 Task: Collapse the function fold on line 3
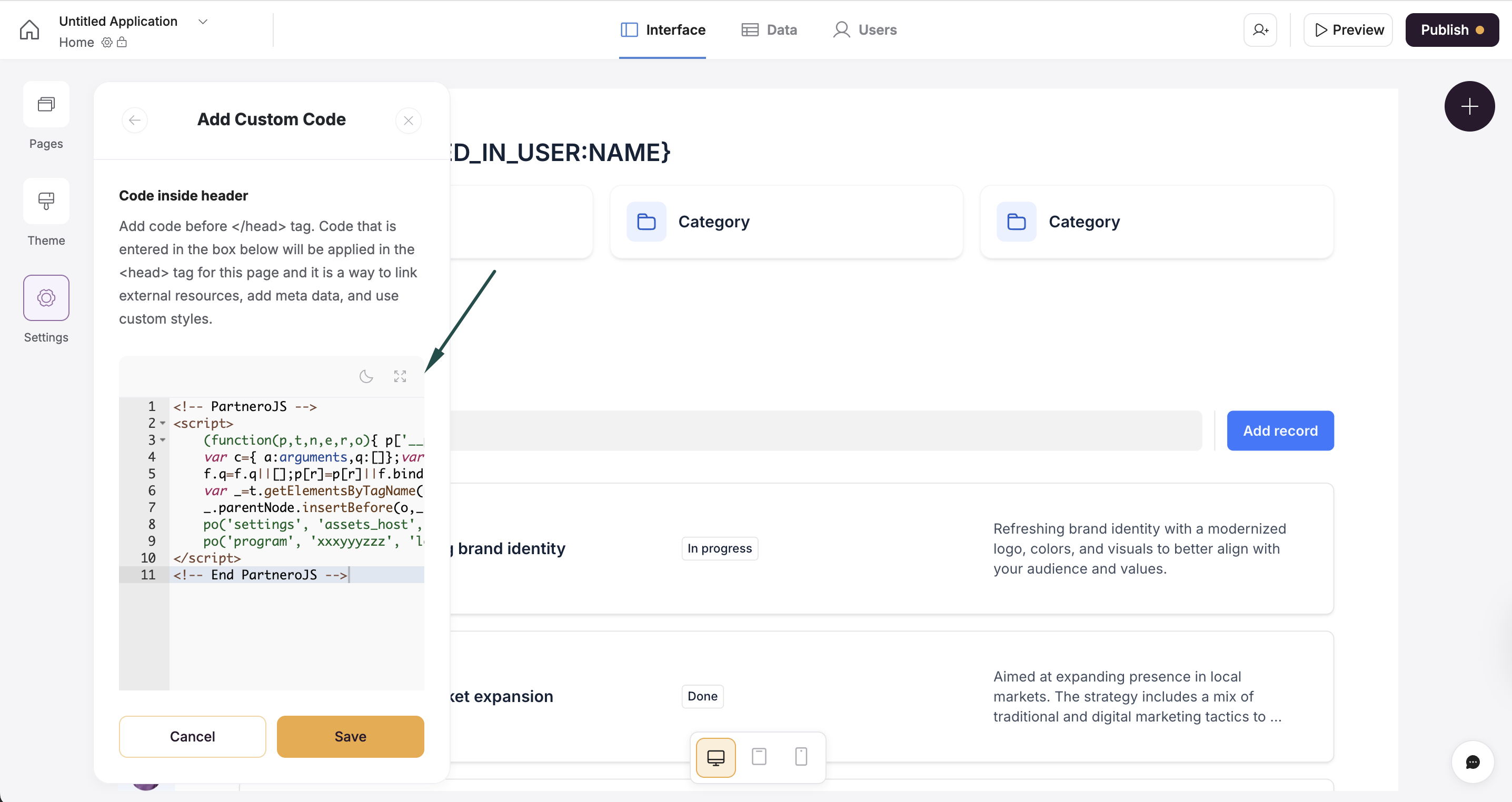[x=163, y=440]
